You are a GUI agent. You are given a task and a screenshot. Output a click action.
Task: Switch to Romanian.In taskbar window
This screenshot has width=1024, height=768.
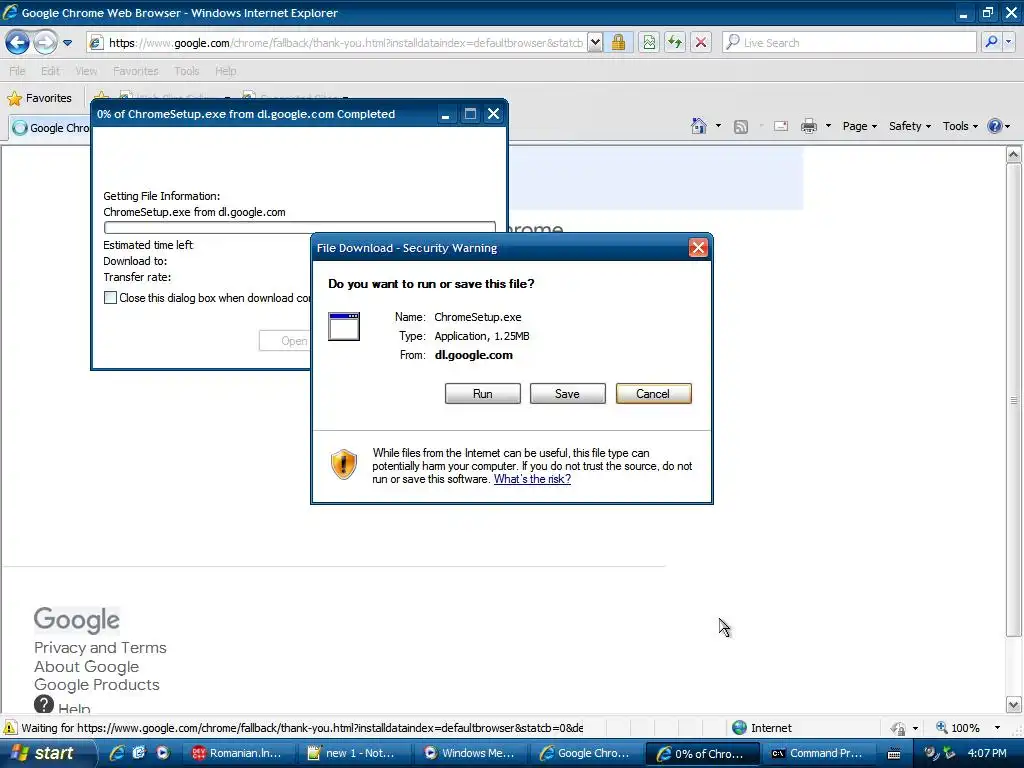238,753
